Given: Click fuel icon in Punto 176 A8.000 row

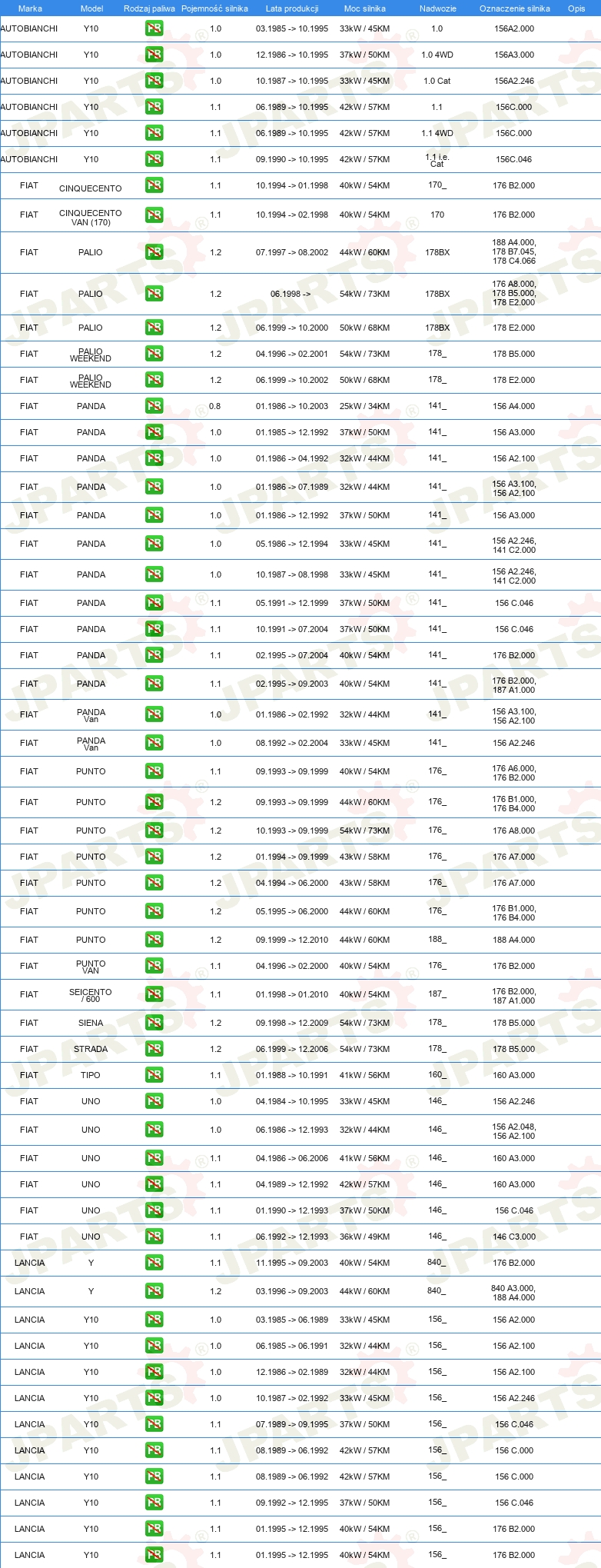Looking at the screenshot, I should point(154,831).
